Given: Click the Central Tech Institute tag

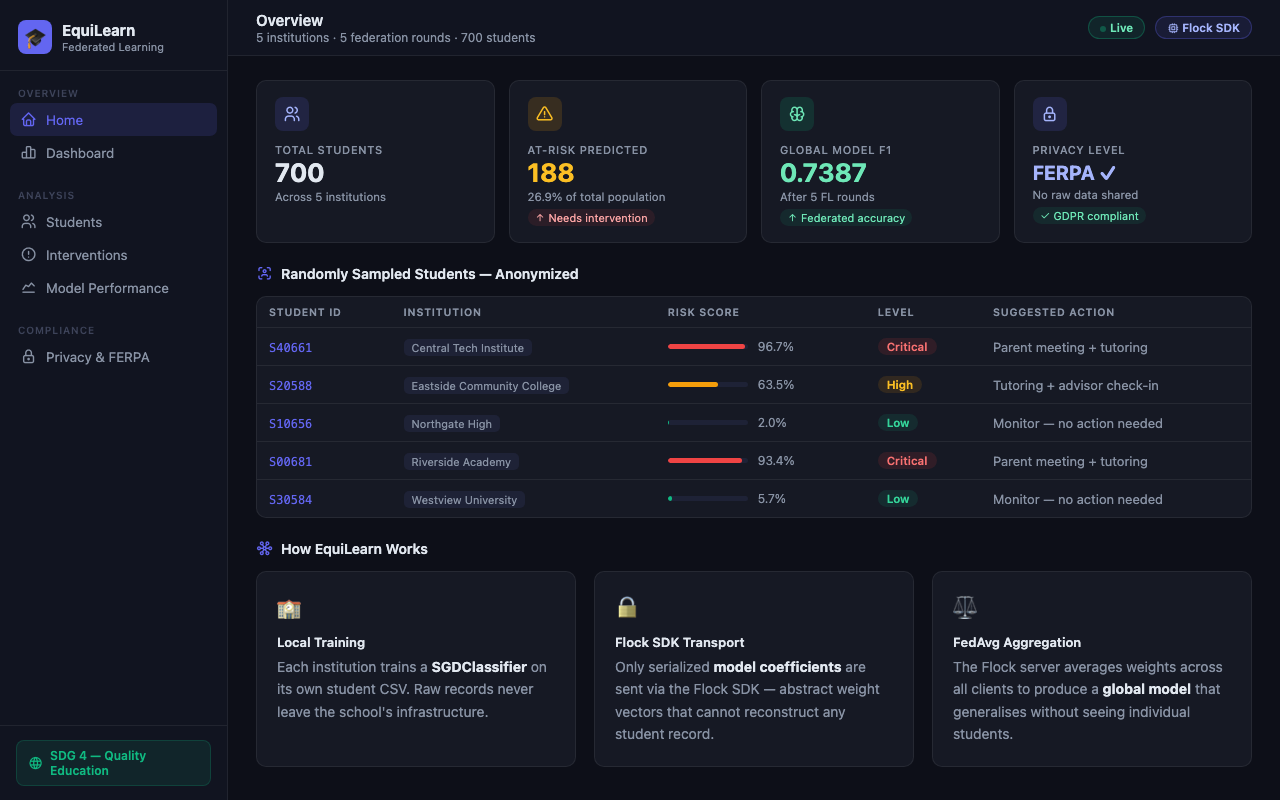Looking at the screenshot, I should [467, 348].
